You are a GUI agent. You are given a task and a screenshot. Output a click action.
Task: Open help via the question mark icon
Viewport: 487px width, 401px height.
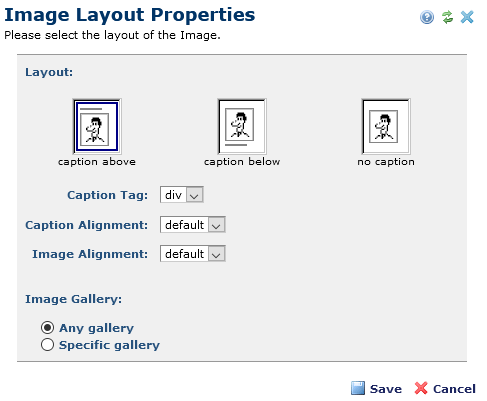427,17
